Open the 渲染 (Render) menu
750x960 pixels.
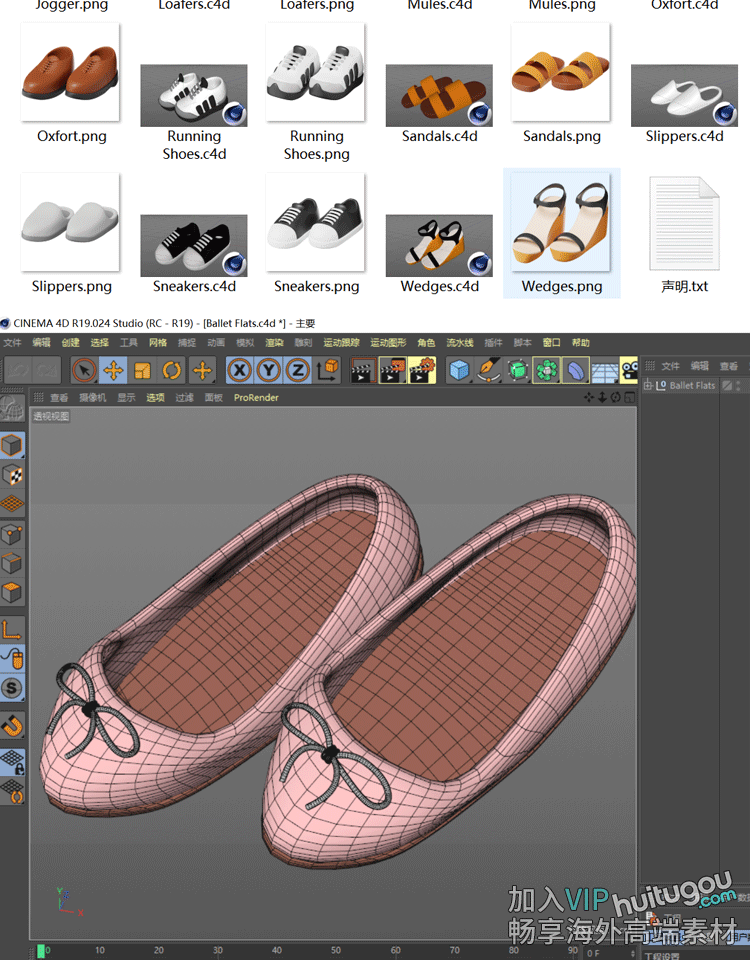pyautogui.click(x=273, y=342)
